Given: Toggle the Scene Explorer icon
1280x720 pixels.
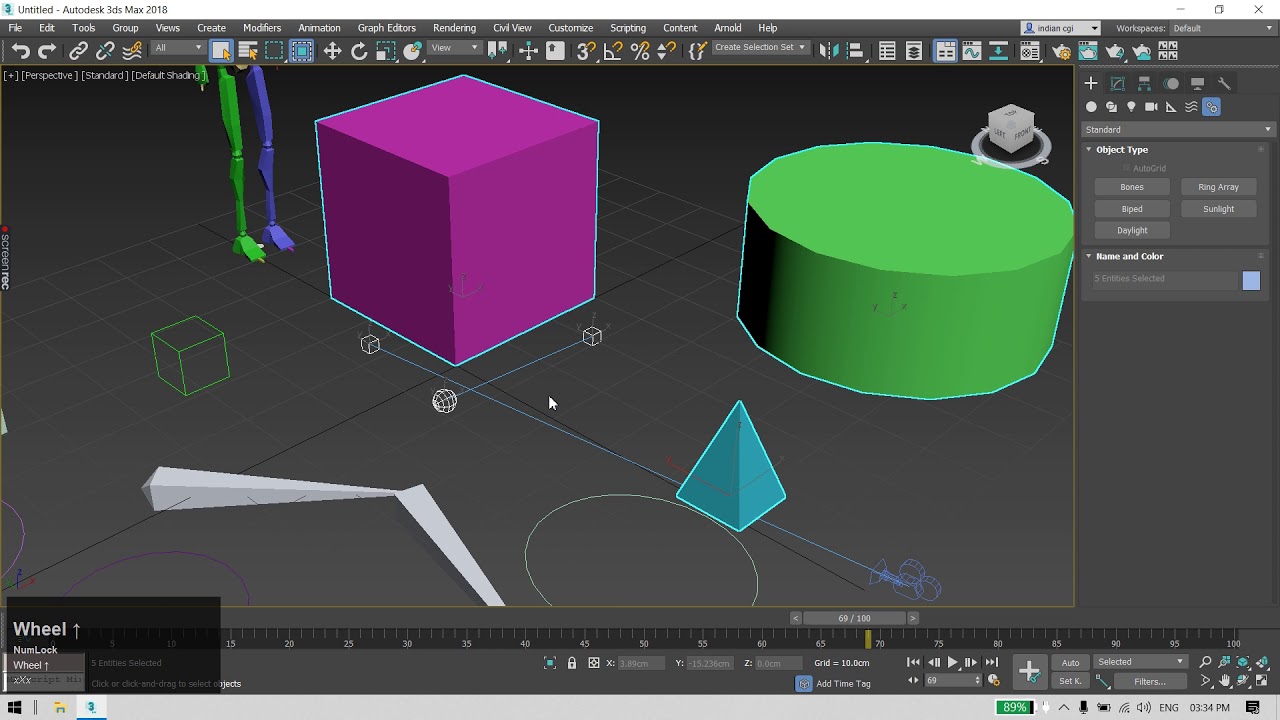Looking at the screenshot, I should tap(886, 51).
